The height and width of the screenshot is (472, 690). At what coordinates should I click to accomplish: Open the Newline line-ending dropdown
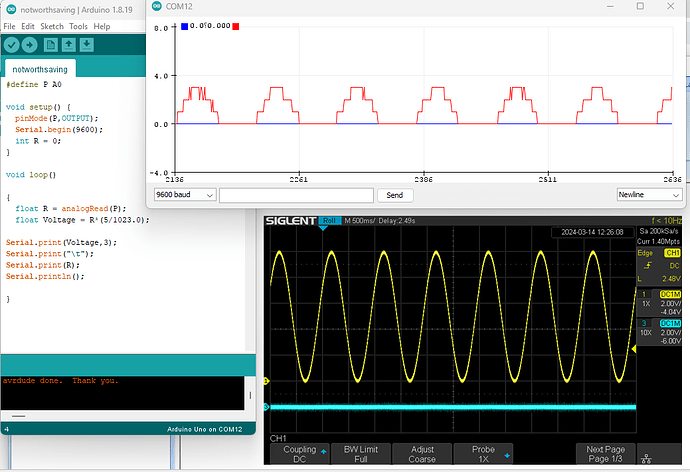click(648, 195)
